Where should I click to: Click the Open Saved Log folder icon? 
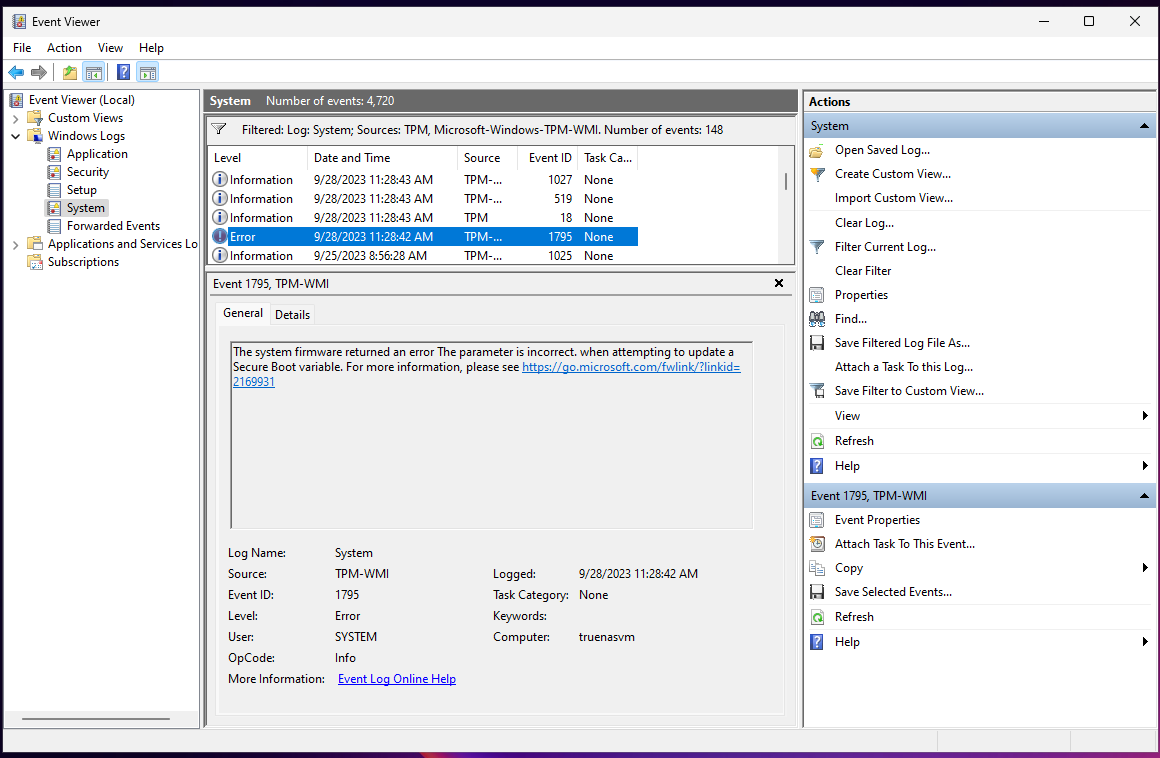coord(817,150)
